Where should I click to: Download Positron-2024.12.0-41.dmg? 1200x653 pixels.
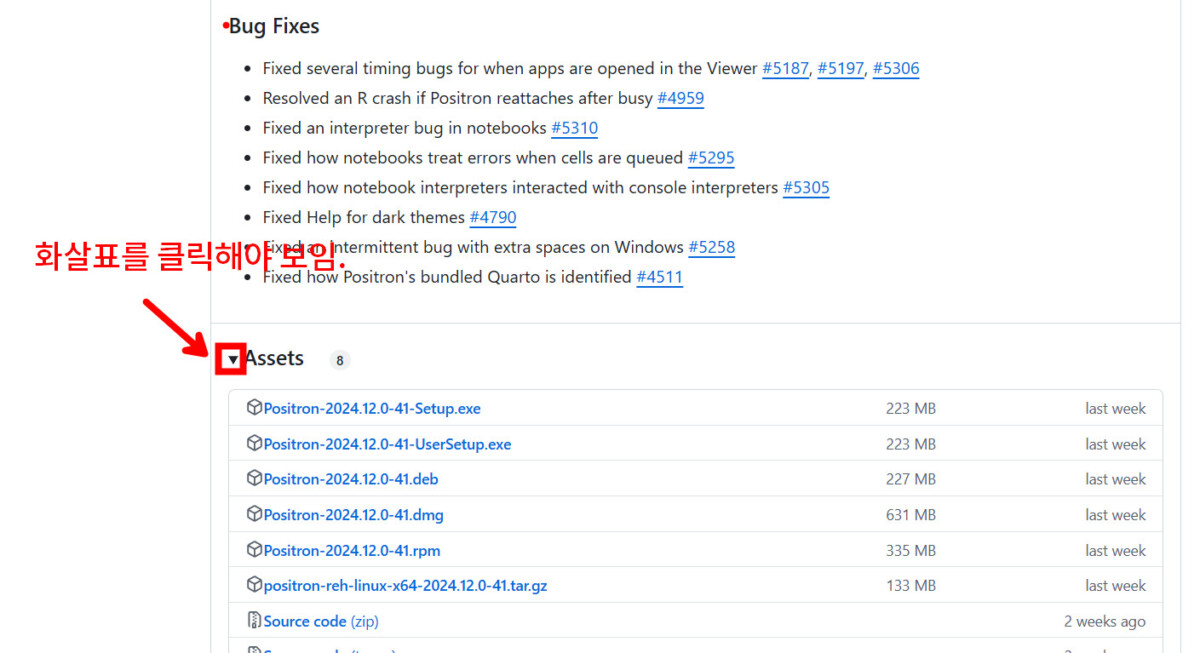(354, 515)
